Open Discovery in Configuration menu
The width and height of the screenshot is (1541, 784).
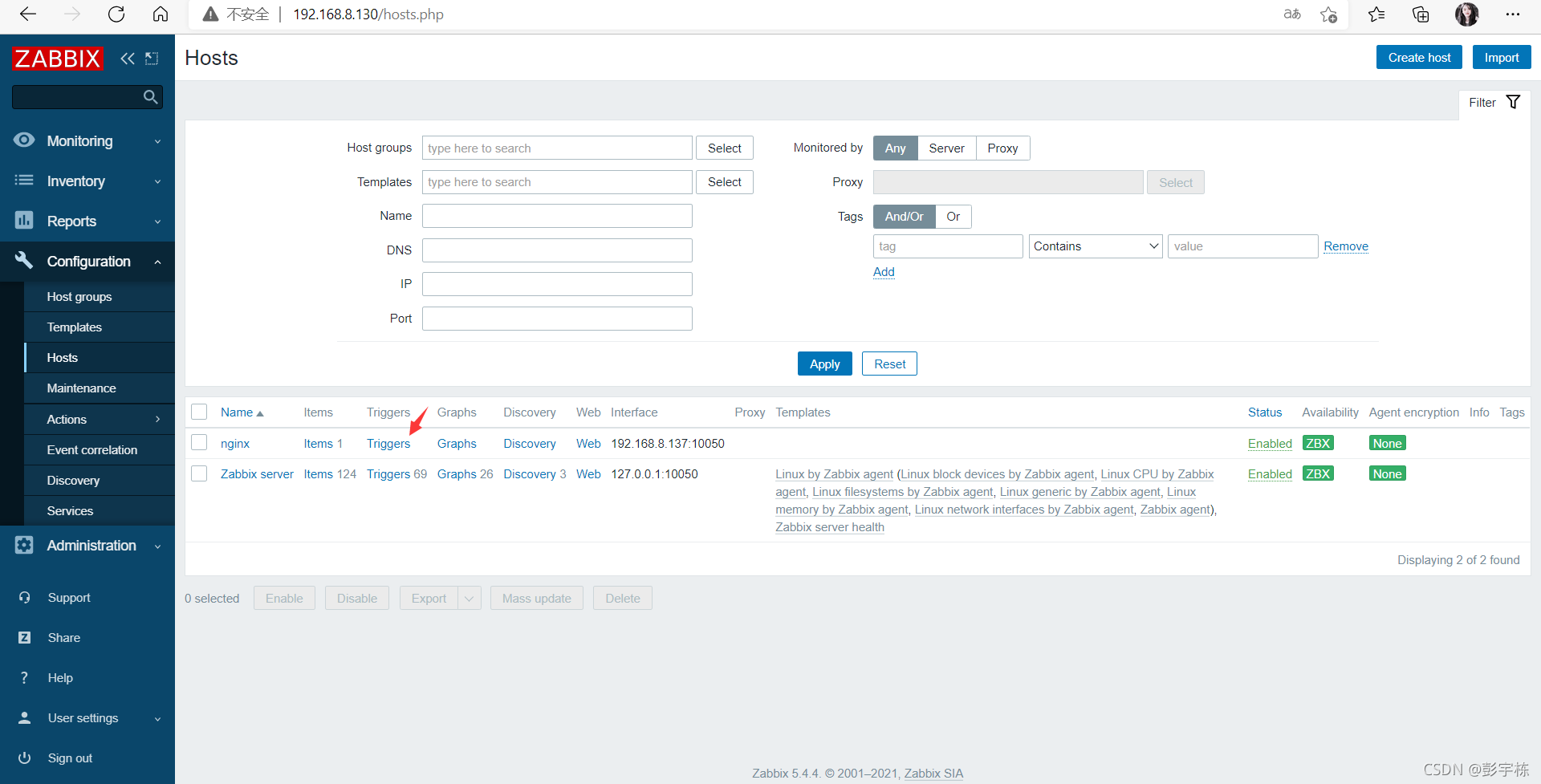pos(100,481)
